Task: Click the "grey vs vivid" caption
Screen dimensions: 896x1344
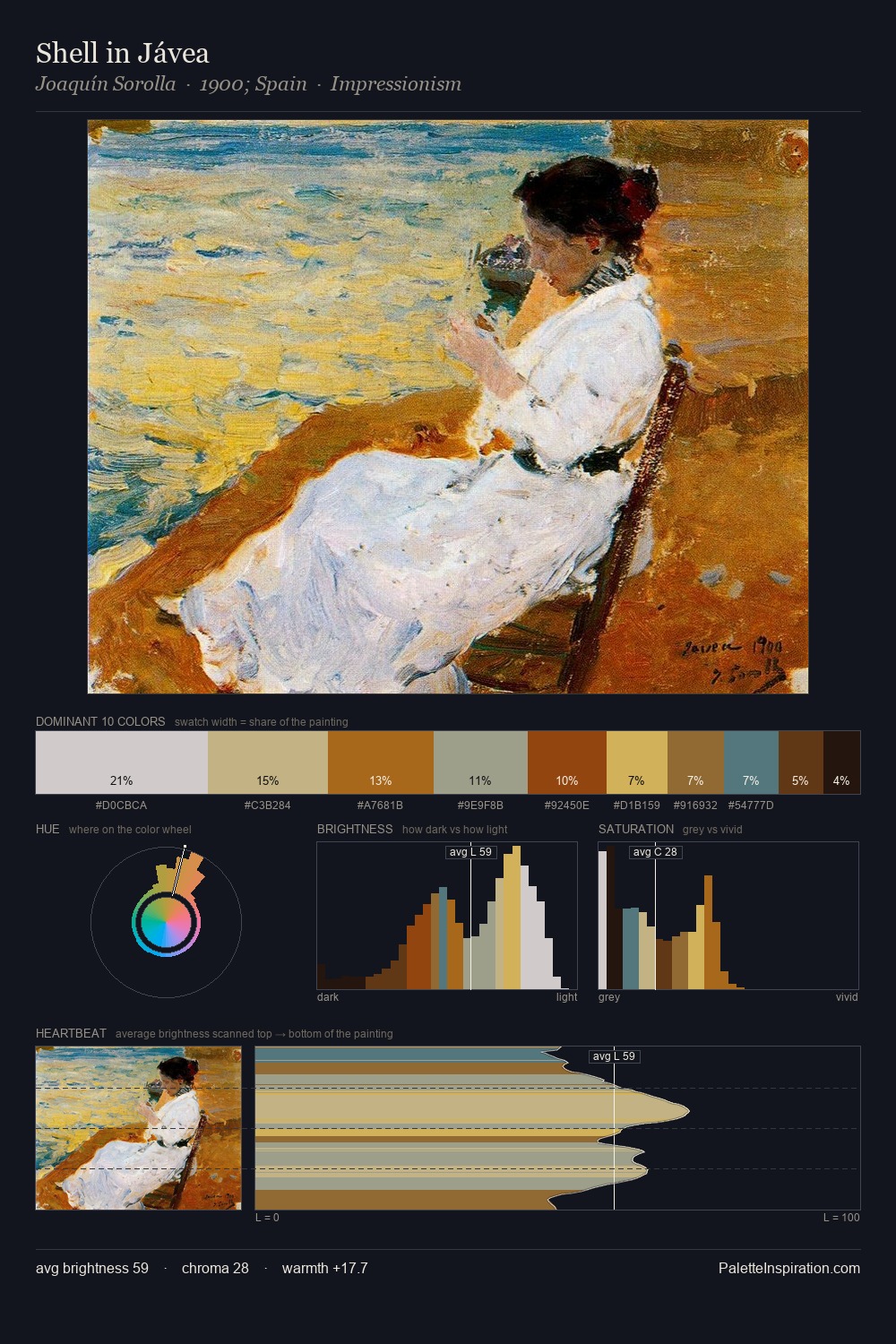Action: (712, 830)
